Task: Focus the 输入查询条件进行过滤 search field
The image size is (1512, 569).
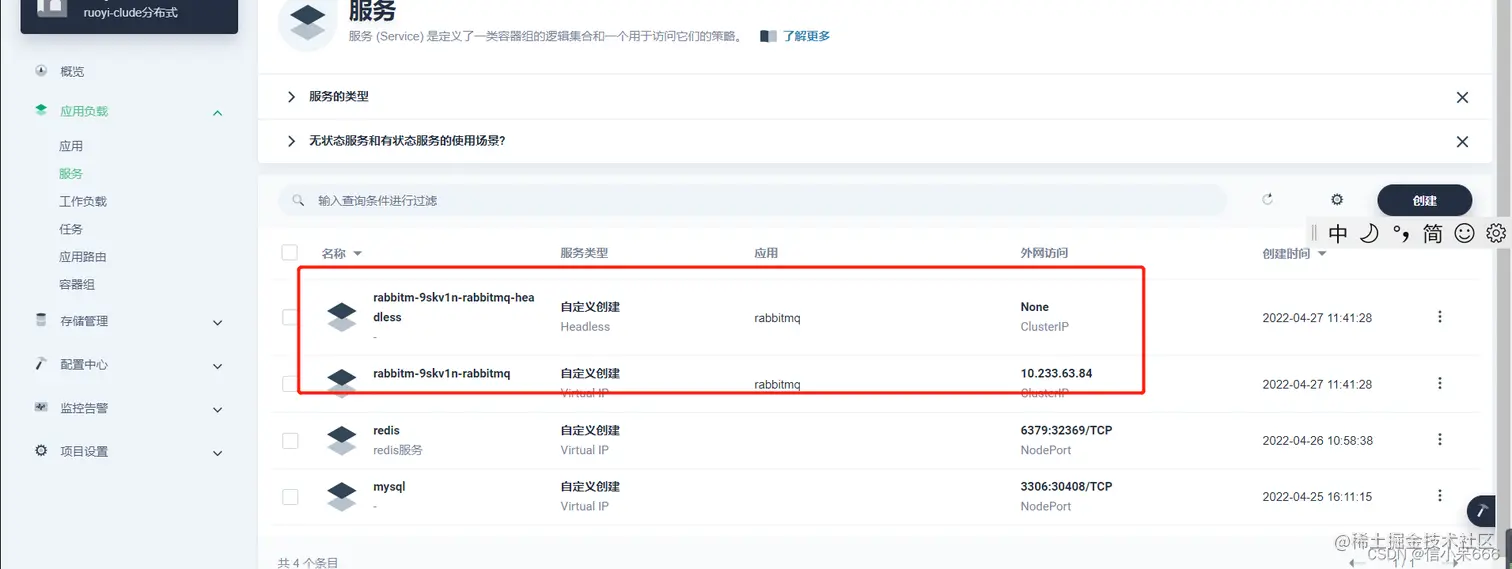Action: pos(752,200)
